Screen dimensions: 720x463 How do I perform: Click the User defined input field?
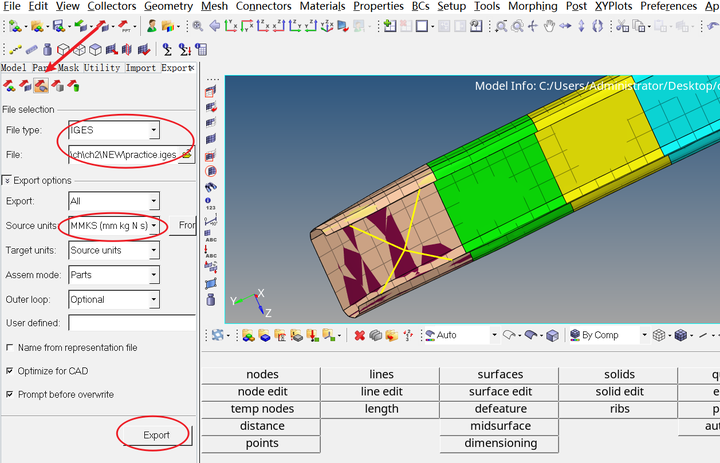[132, 323]
